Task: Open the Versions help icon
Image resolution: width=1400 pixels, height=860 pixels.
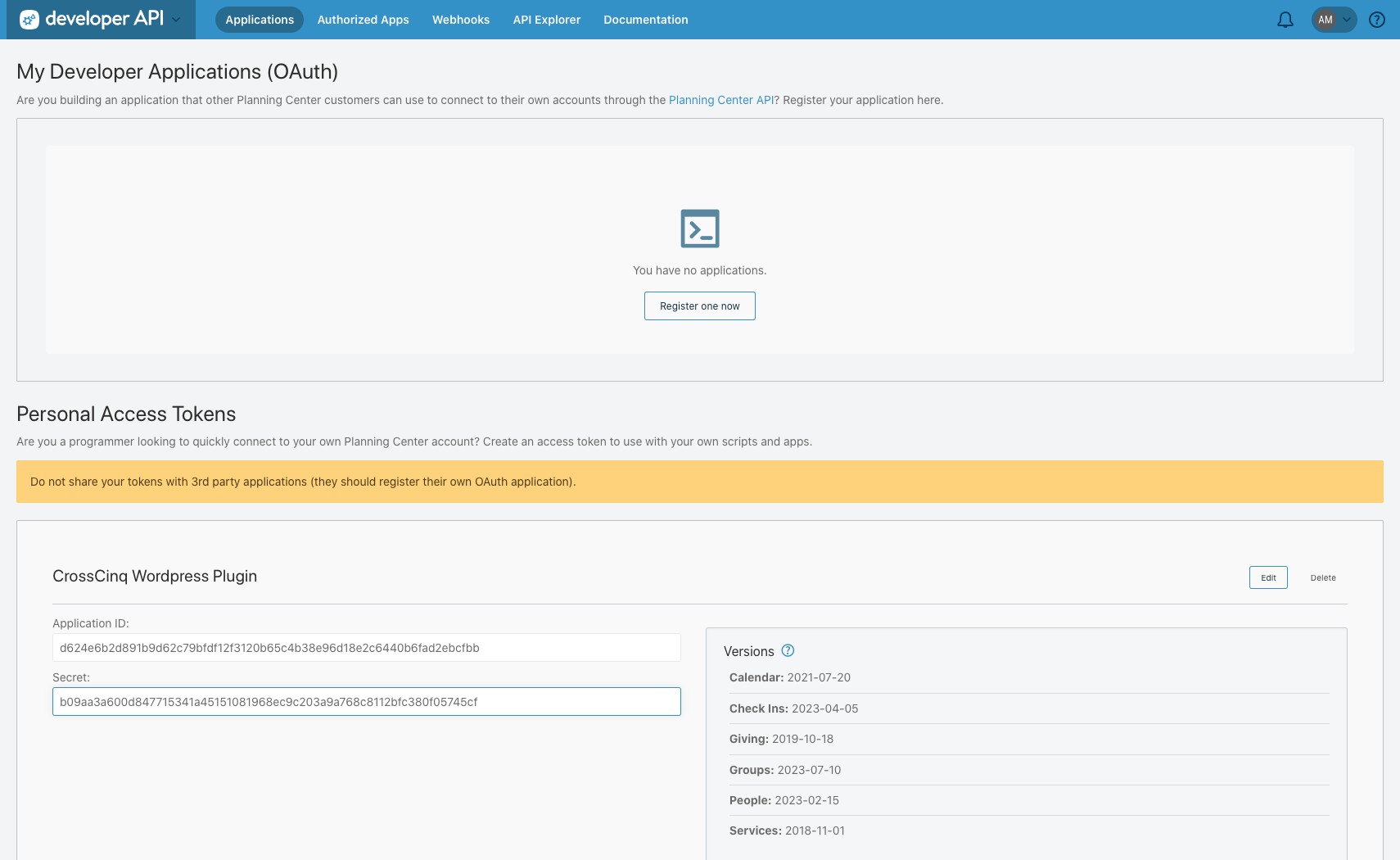Action: point(788,651)
